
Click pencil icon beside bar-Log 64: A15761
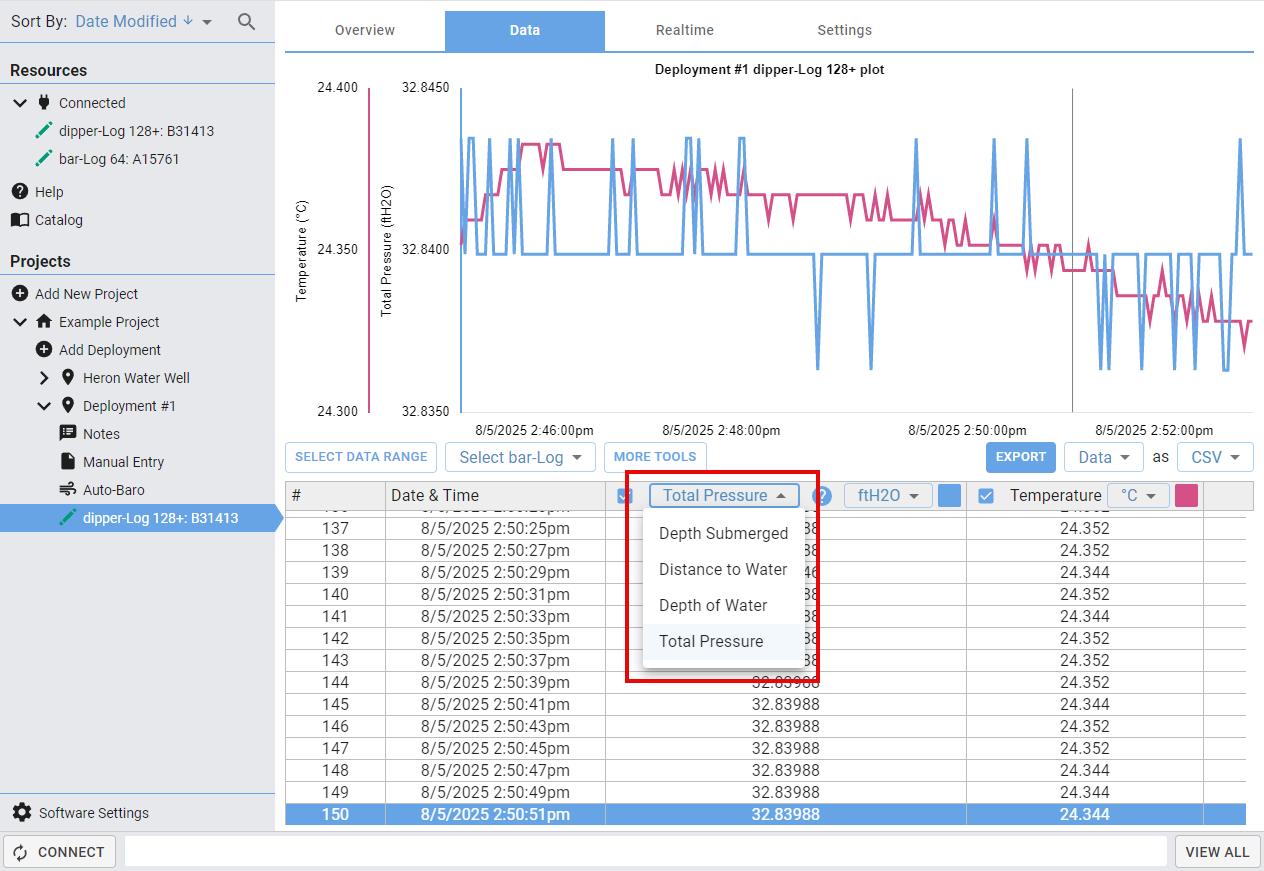point(43,158)
